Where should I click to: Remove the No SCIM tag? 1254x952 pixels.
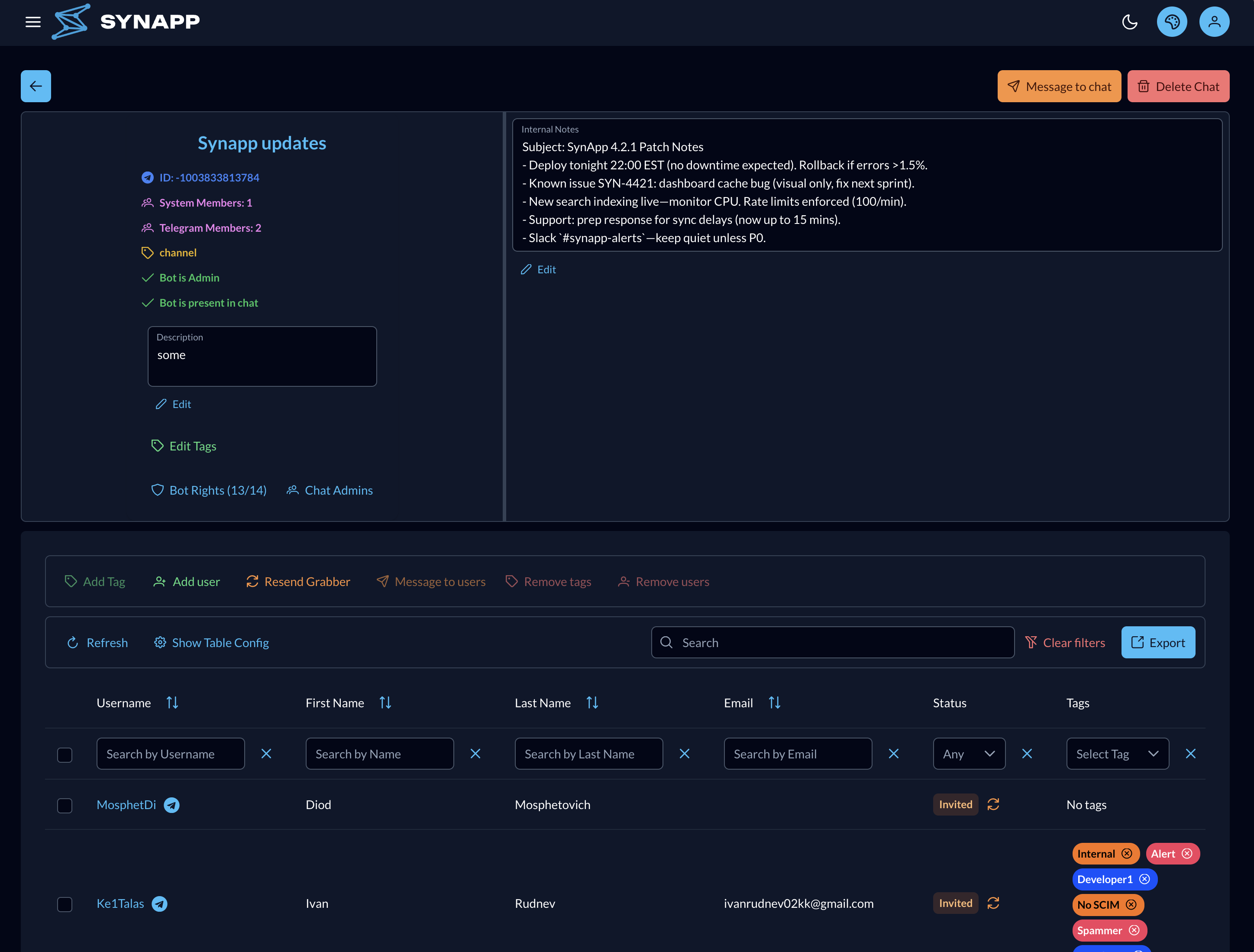pyautogui.click(x=1131, y=904)
